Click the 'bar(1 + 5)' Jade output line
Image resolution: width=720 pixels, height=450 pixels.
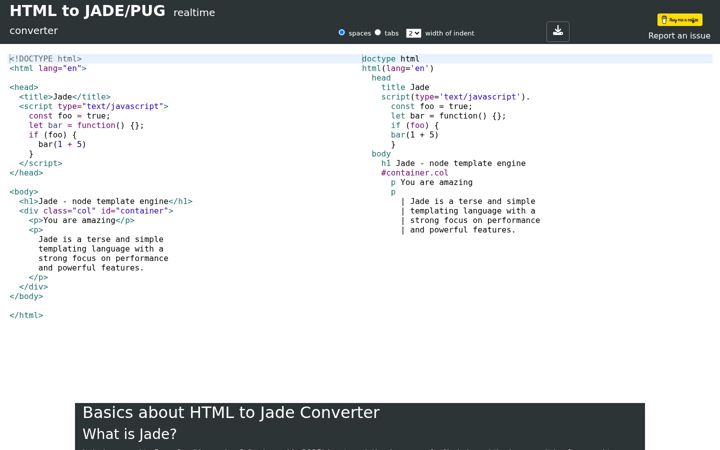point(415,135)
